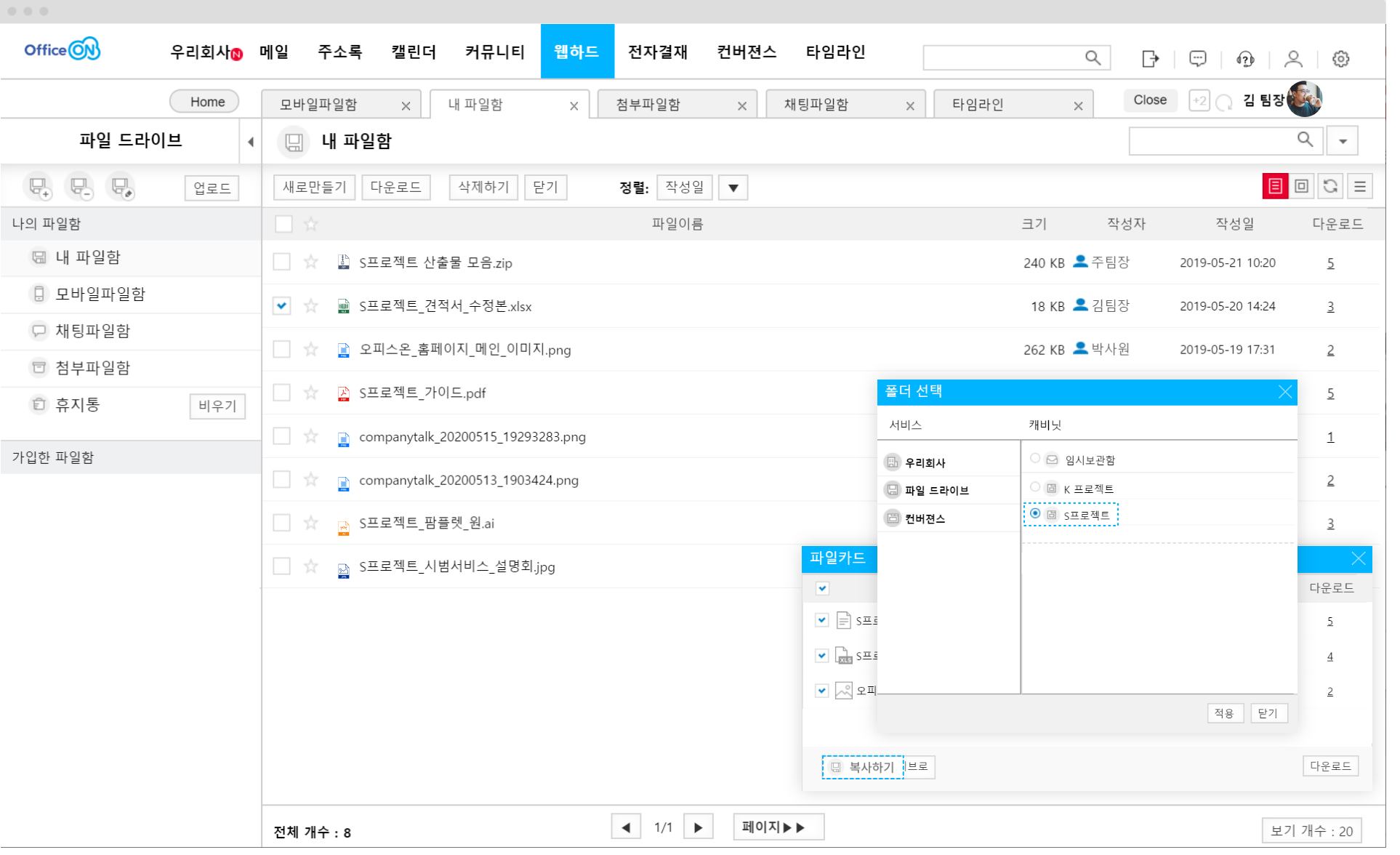Expand search options dropdown beside file search
This screenshot has width=1400, height=855.
[x=1343, y=141]
